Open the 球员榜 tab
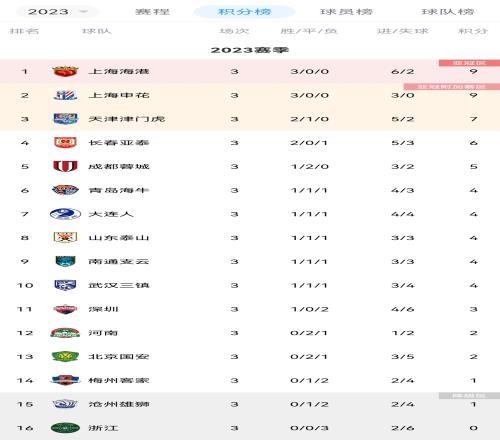Image resolution: width=500 pixels, height=440 pixels. click(346, 12)
